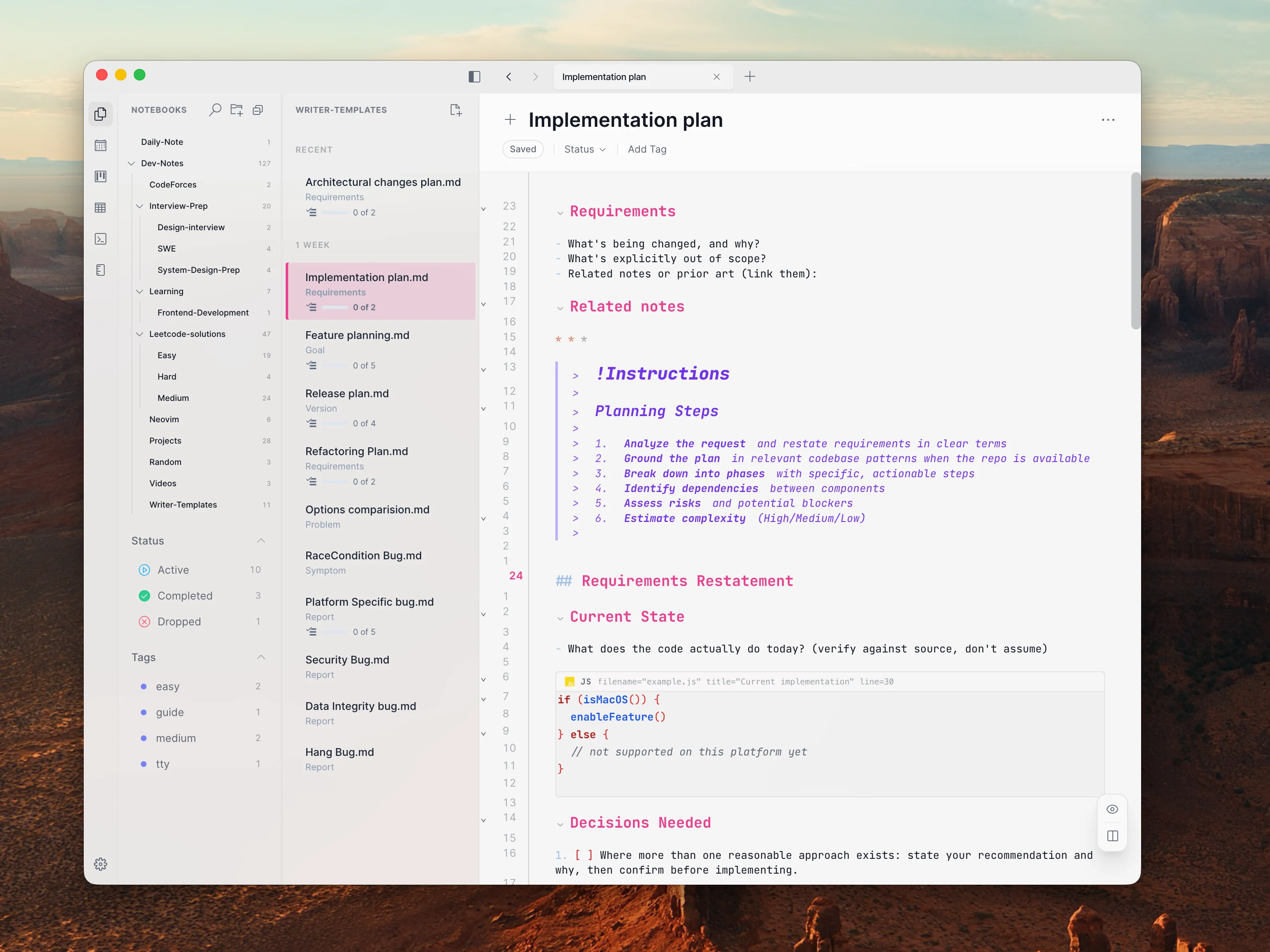Image resolution: width=1270 pixels, height=952 pixels.
Task: Collapse the Status section in sidebar
Action: point(261,540)
